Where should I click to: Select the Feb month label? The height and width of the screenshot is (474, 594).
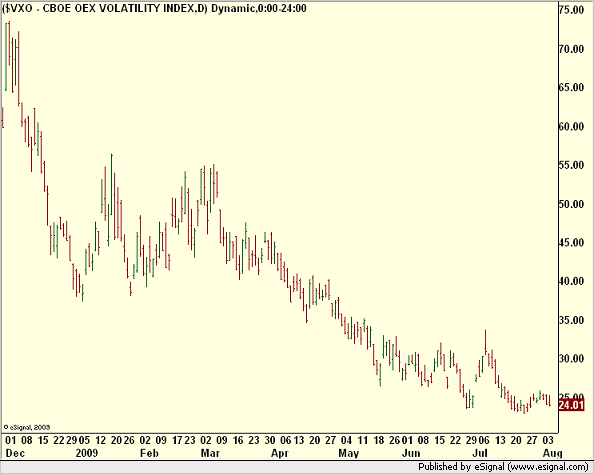click(149, 453)
